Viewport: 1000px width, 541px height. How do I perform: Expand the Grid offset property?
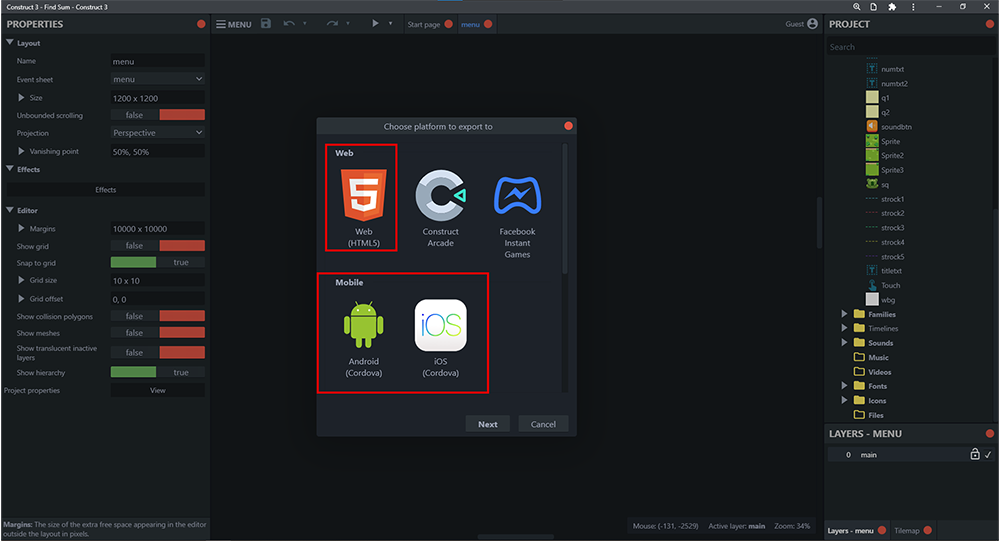click(x=21, y=299)
